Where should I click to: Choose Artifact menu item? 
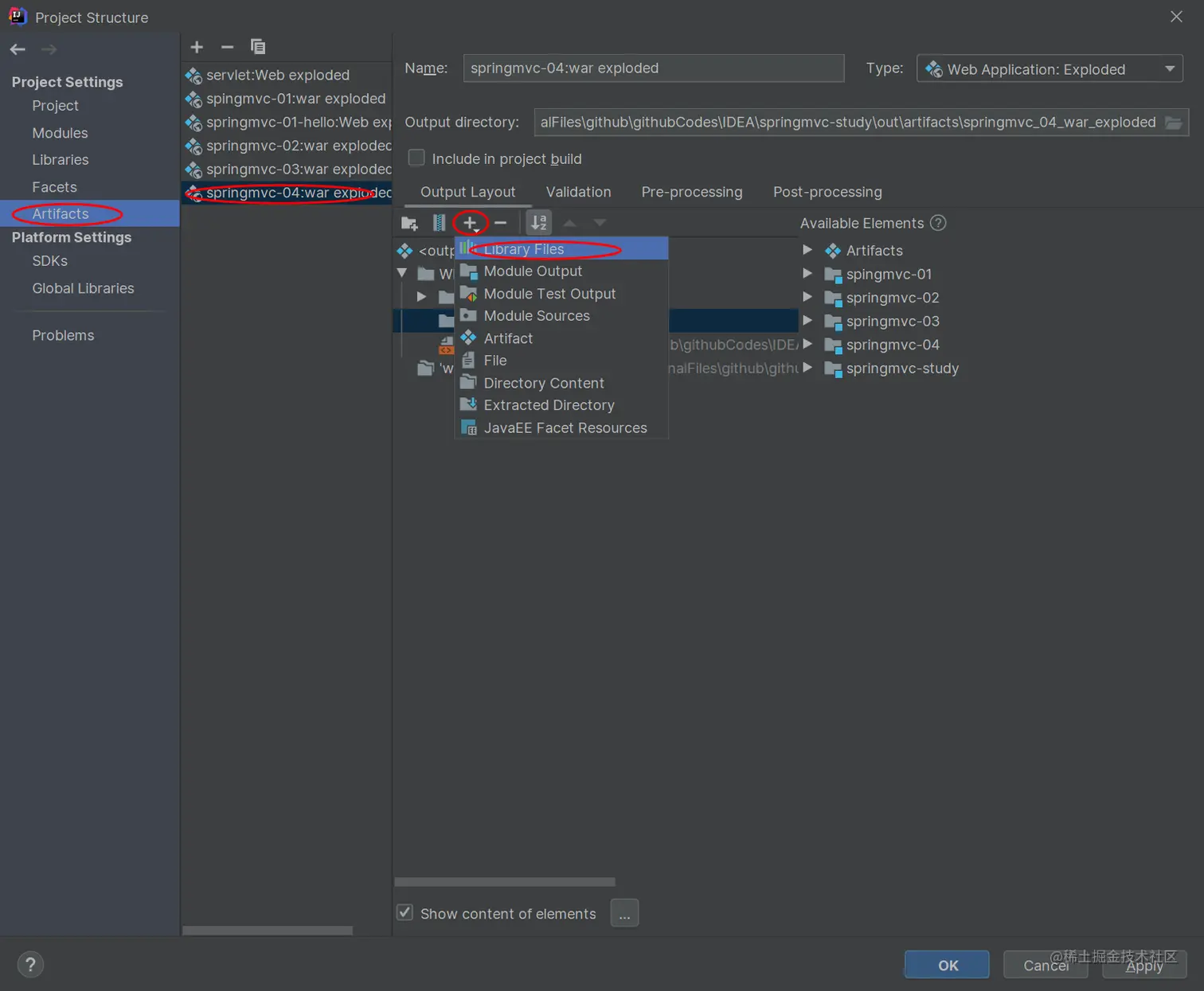point(561,338)
